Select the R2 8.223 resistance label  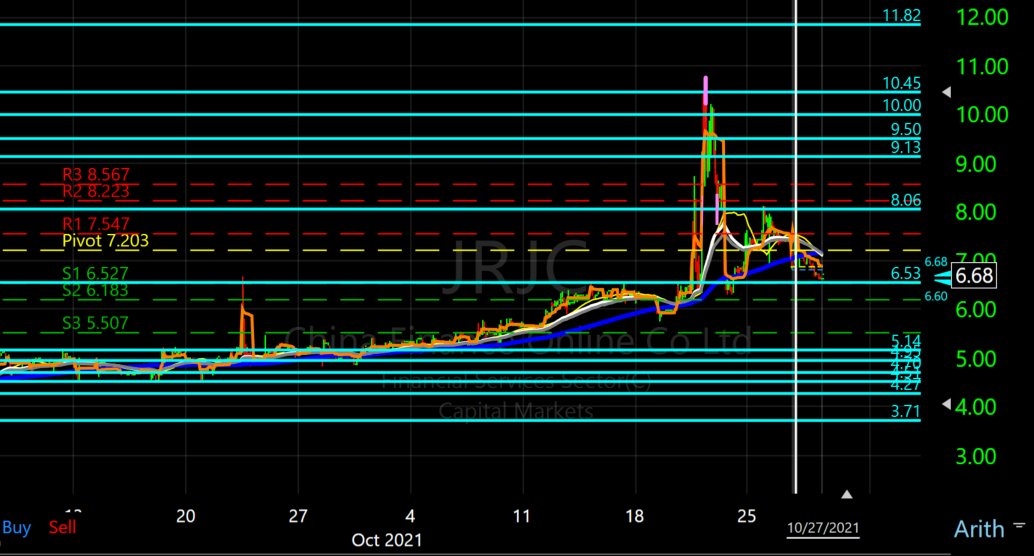coord(96,191)
